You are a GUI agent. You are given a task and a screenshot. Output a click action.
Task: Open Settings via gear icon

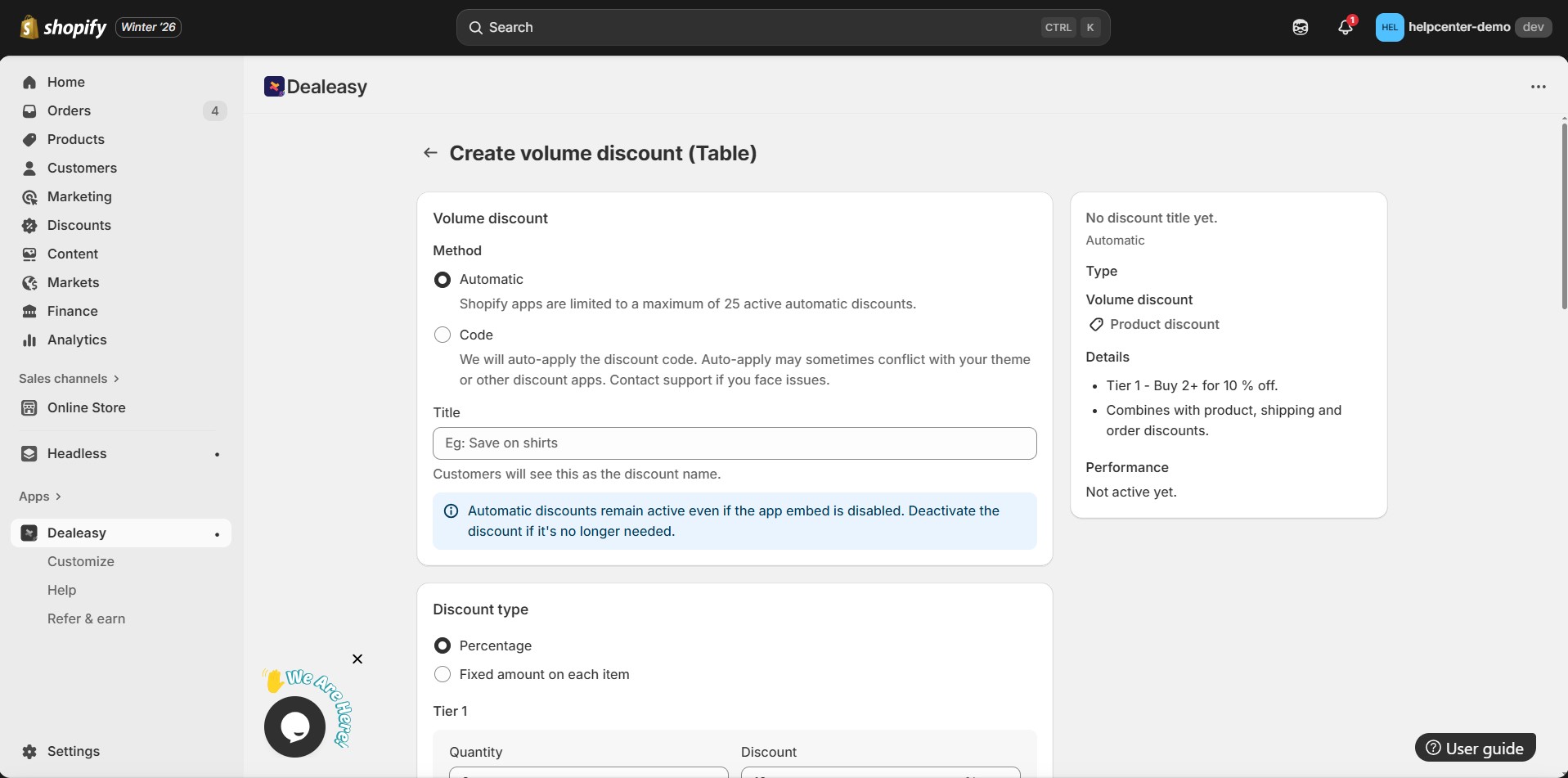tap(30, 751)
